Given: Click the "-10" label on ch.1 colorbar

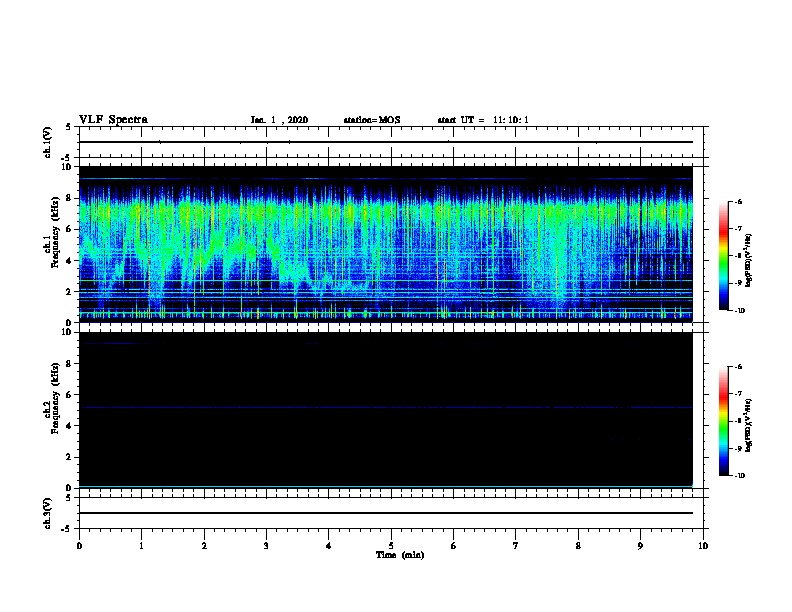Looking at the screenshot, I should point(739,310).
